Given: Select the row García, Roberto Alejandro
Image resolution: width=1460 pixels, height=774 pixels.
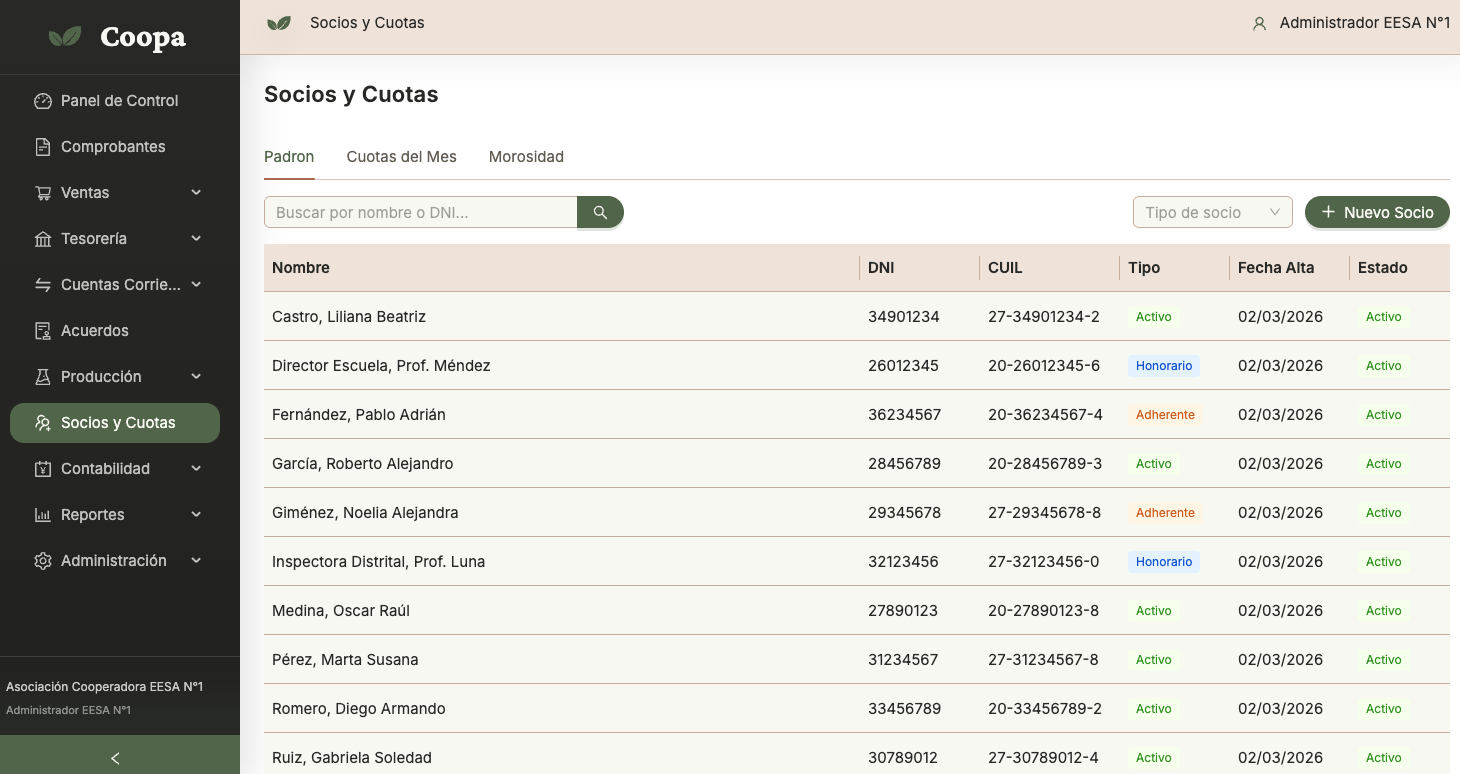Looking at the screenshot, I should point(857,464).
